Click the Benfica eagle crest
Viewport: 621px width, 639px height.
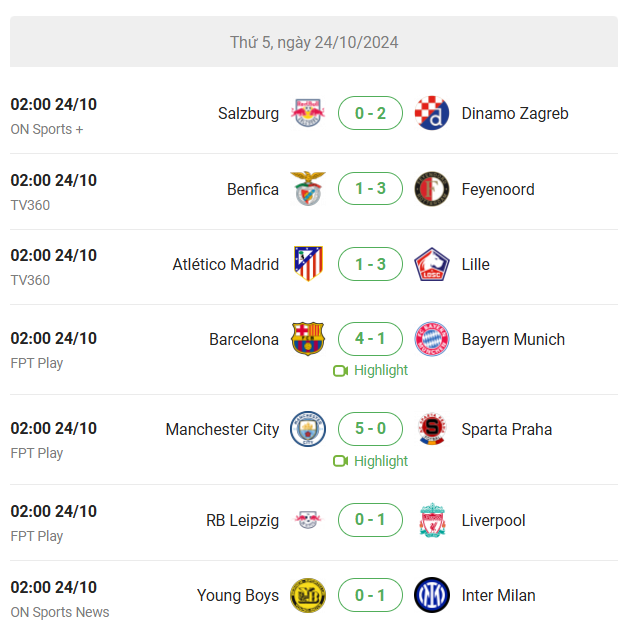coord(308,189)
